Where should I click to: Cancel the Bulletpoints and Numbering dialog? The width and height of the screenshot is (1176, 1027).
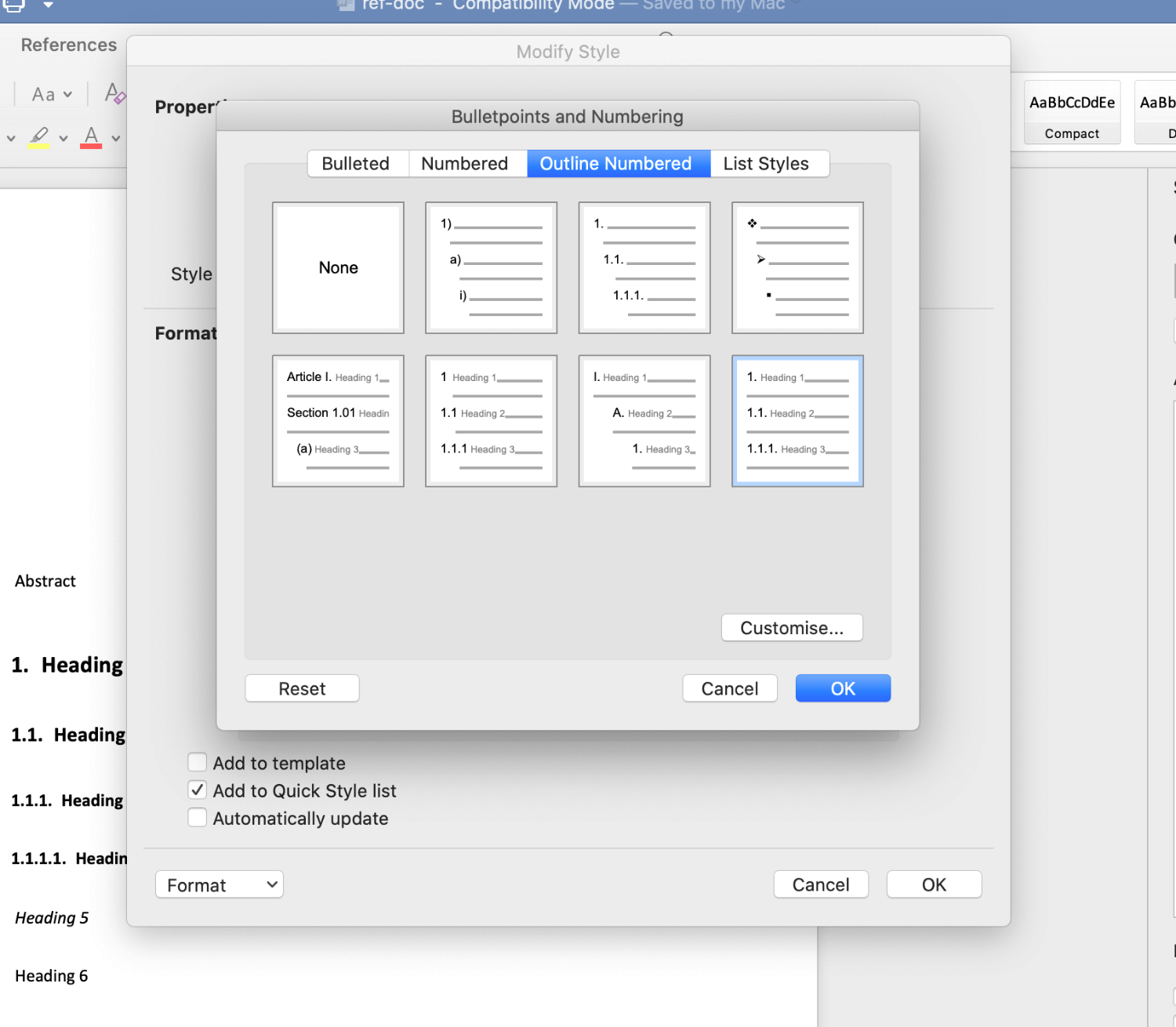(729, 688)
